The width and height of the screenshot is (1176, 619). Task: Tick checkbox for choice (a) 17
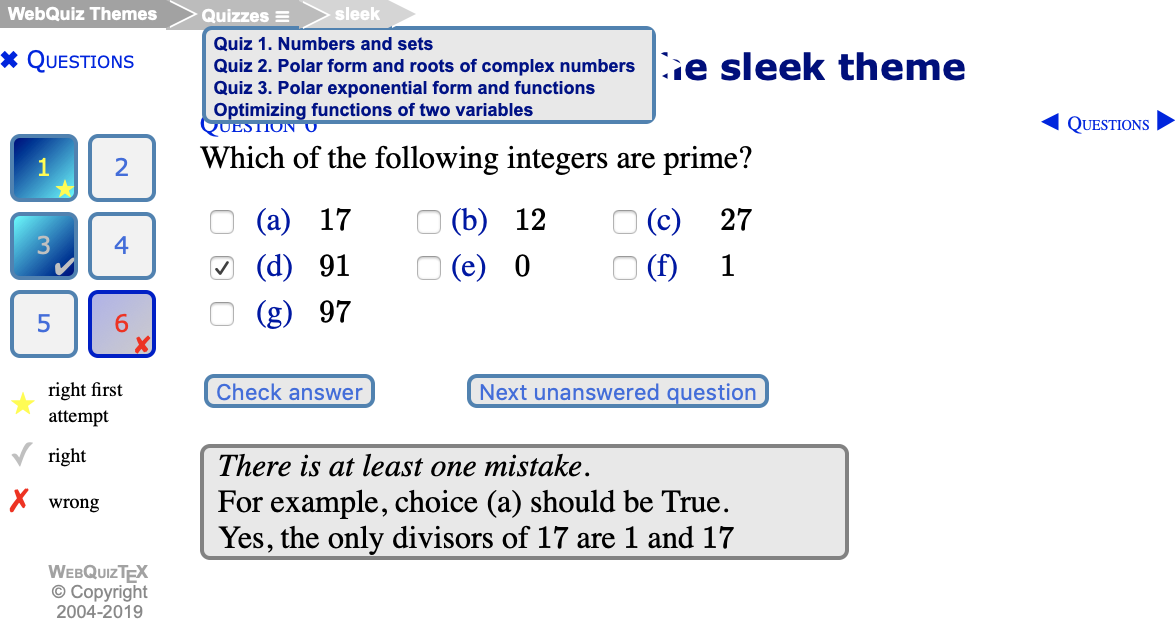tap(222, 221)
